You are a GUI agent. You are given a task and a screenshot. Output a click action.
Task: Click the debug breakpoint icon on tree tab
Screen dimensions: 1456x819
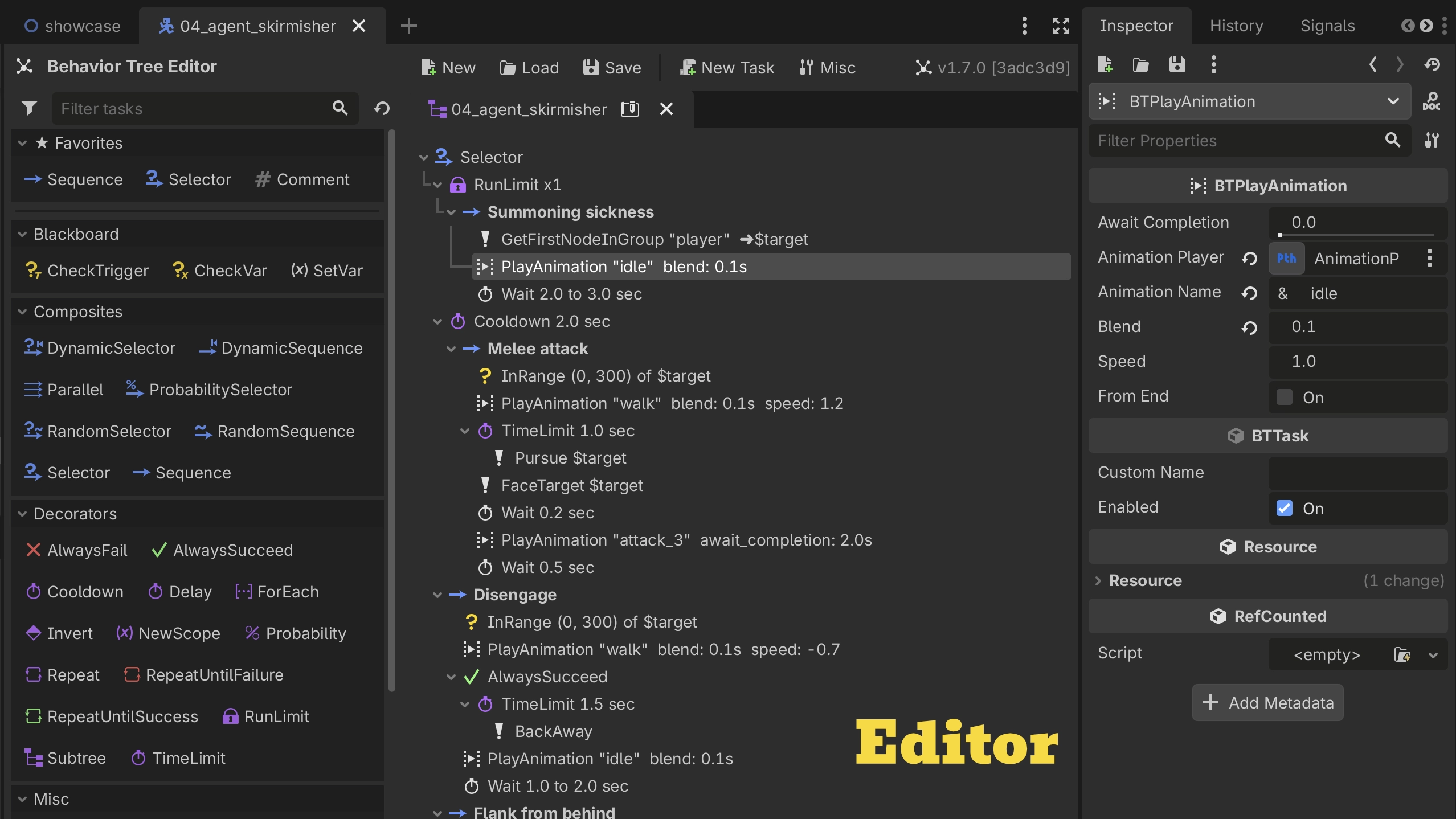tap(629, 109)
